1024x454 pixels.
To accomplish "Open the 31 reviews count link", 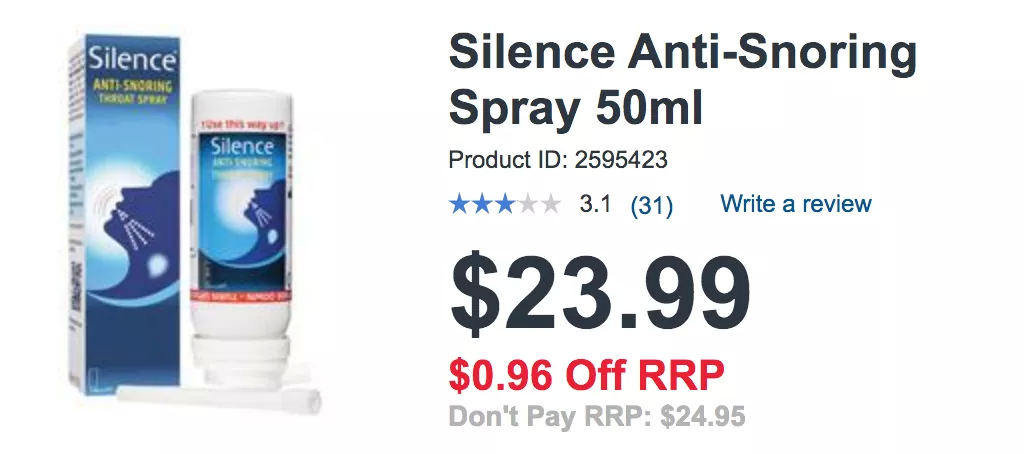I will pyautogui.click(x=651, y=205).
